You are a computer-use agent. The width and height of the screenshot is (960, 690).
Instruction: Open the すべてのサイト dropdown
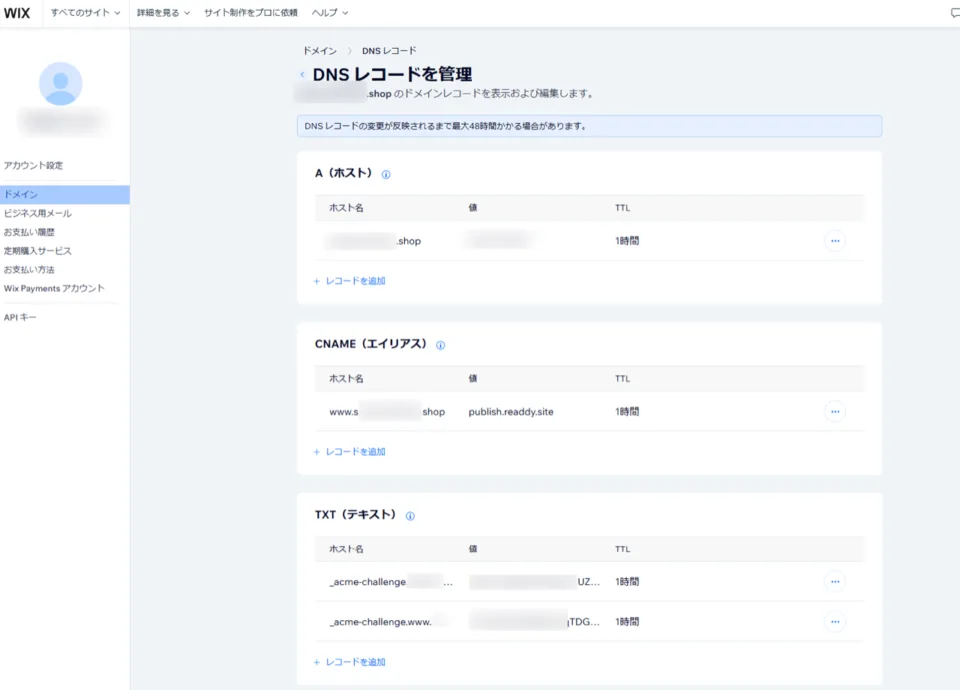[x=85, y=13]
